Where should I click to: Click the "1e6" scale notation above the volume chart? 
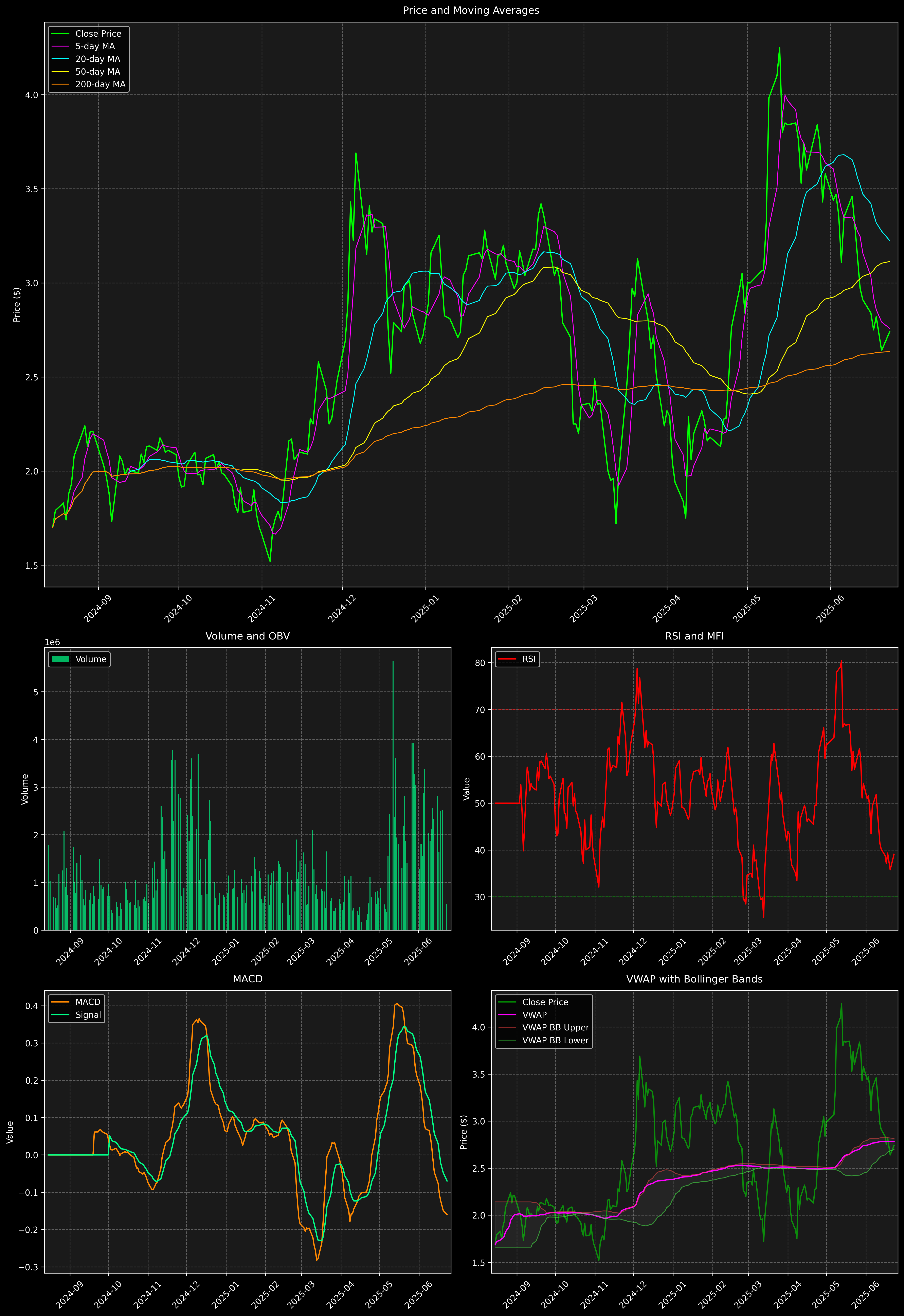click(x=52, y=642)
